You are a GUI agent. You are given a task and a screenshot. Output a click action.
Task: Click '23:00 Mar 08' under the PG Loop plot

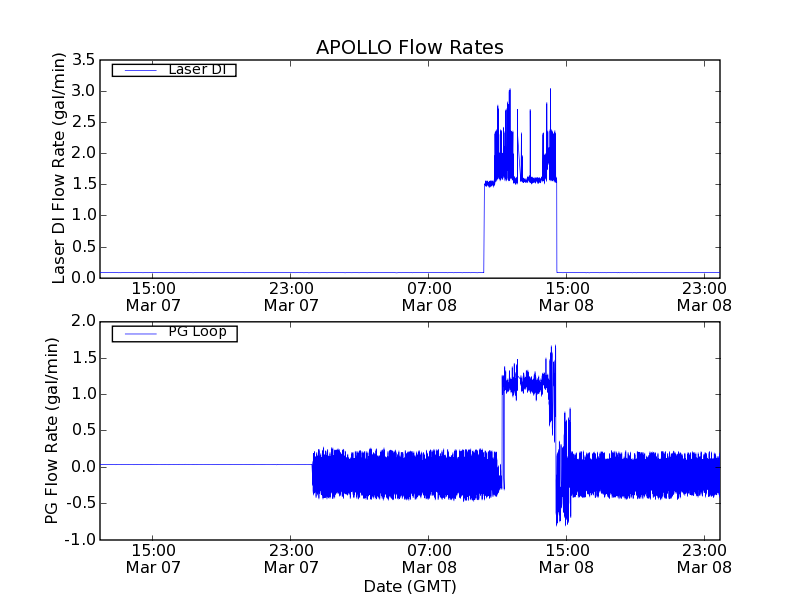pyautogui.click(x=704, y=559)
